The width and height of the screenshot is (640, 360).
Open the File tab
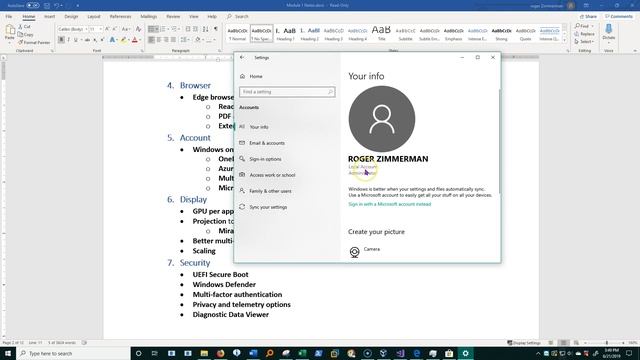point(9,16)
